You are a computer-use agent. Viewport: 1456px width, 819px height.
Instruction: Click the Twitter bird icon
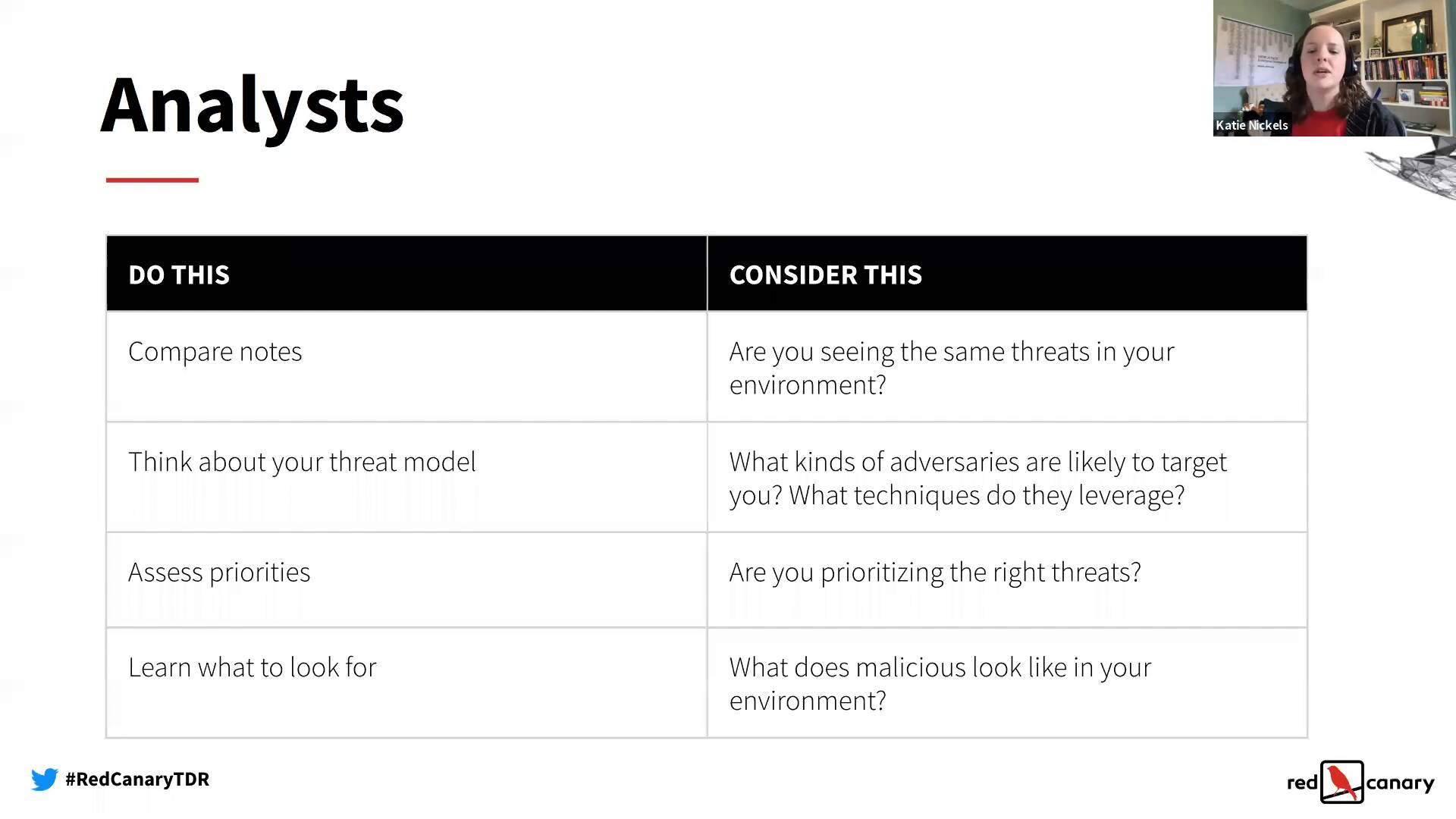coord(44,779)
